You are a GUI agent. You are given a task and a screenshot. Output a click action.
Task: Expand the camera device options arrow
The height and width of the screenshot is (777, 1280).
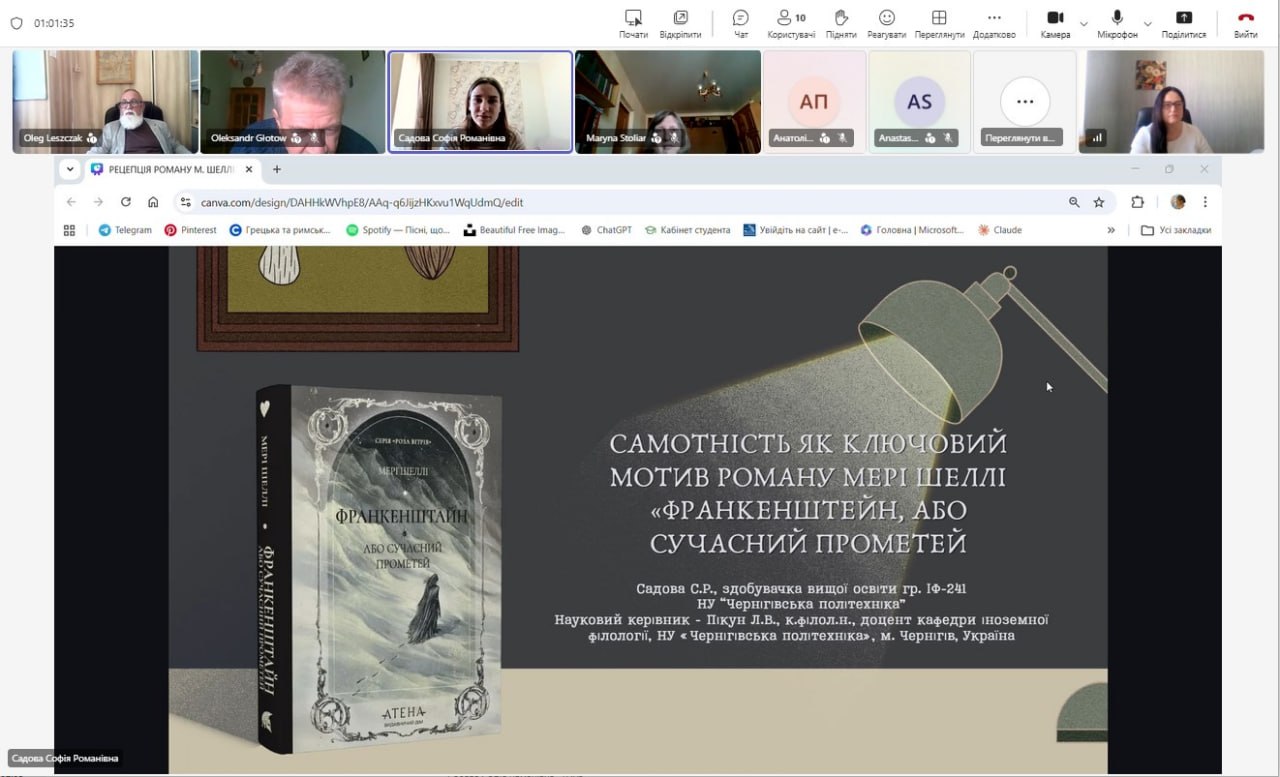1084,23
